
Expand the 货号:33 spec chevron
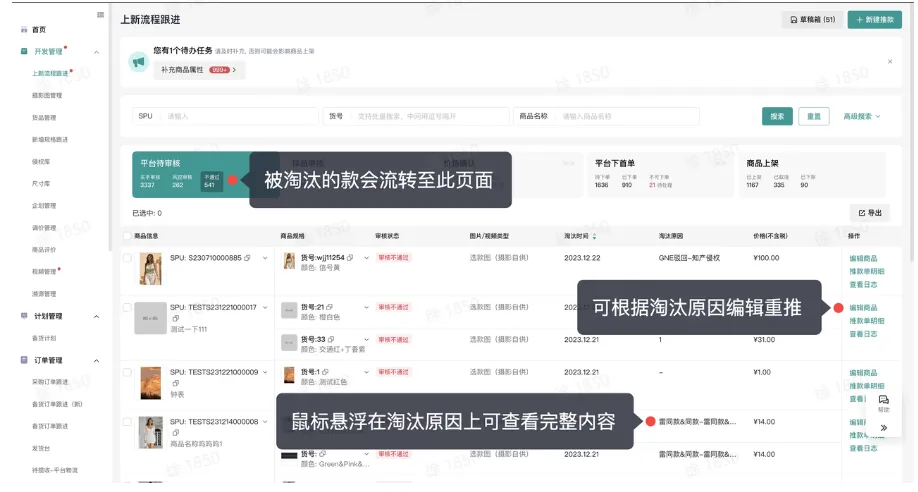pyautogui.click(x=366, y=339)
